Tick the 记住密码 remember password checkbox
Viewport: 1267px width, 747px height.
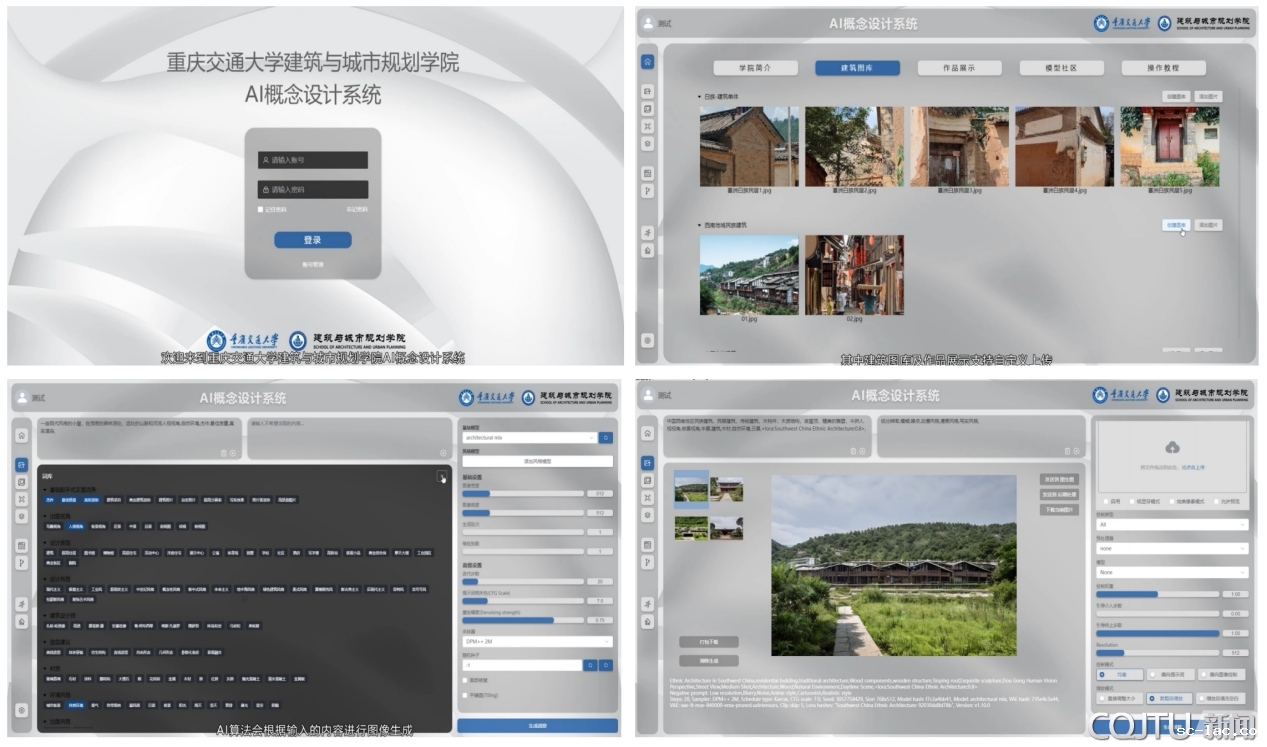pos(261,210)
